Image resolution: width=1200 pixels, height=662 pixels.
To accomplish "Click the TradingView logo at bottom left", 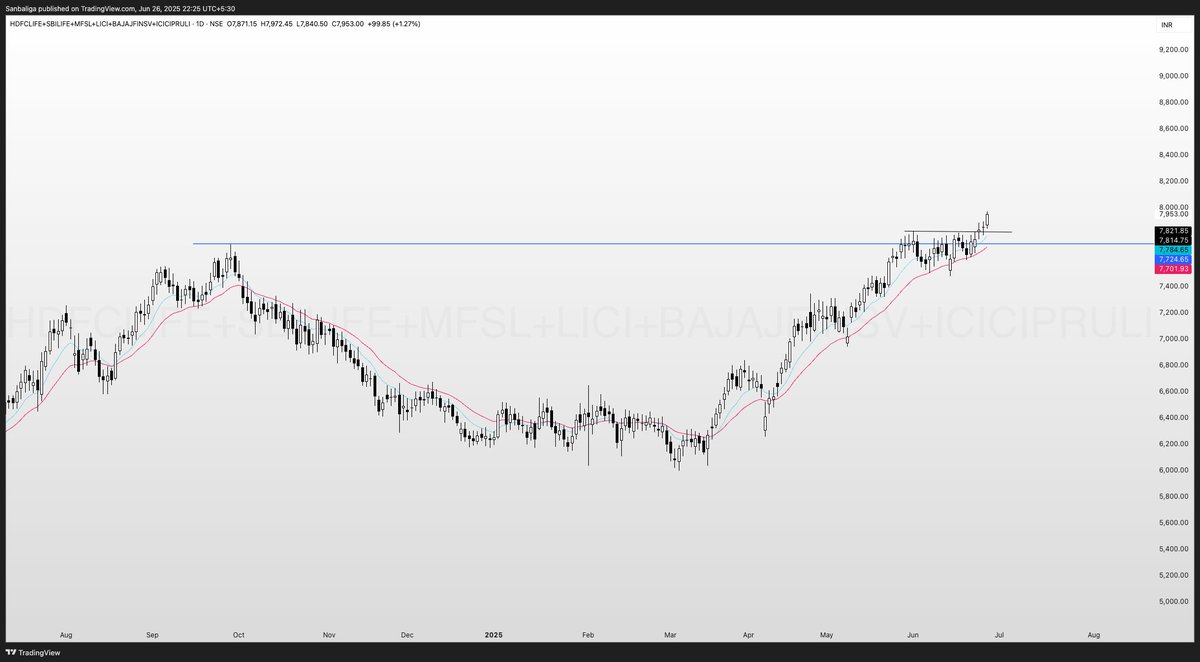I will tap(32, 653).
